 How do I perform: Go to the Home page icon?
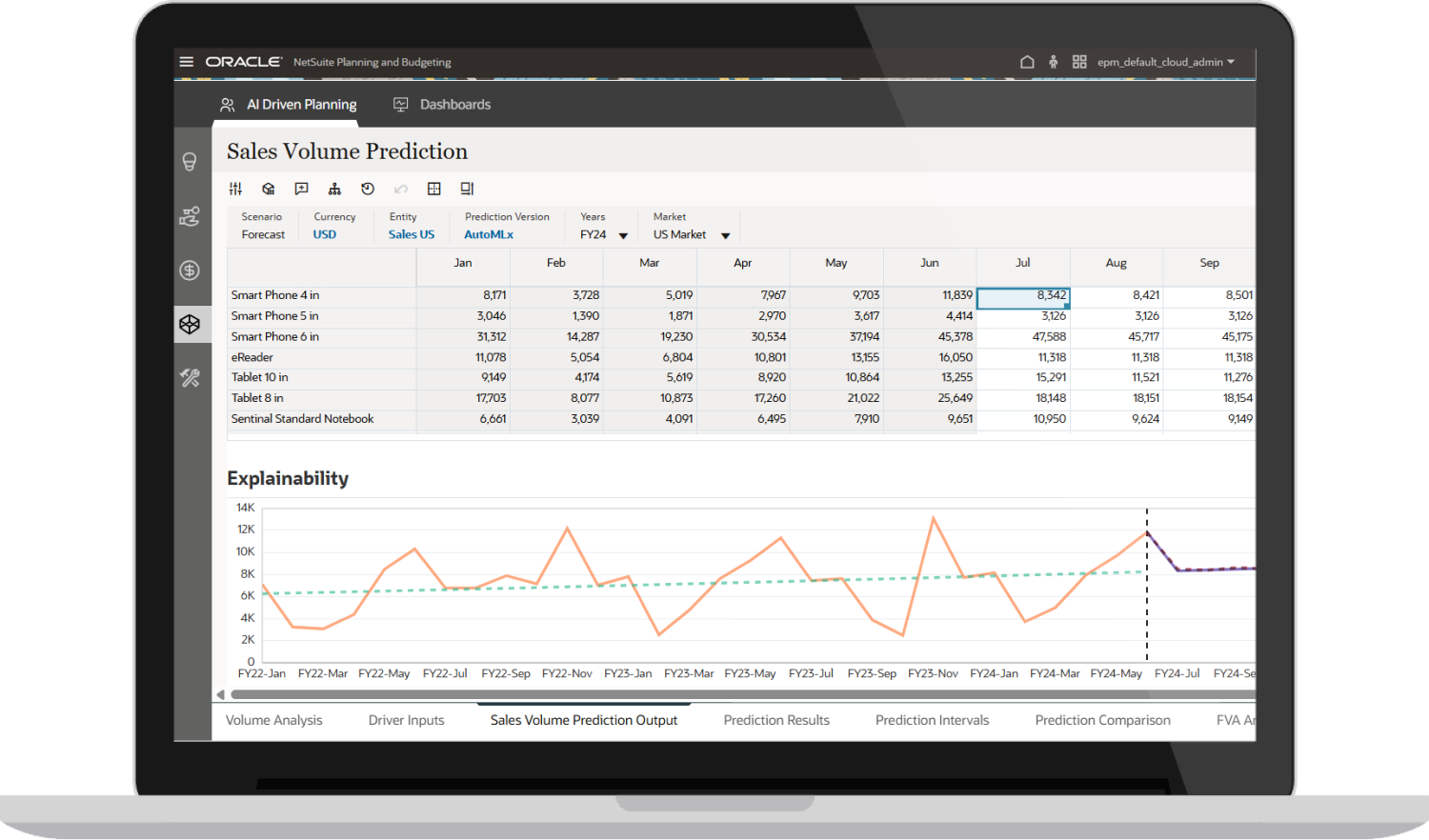(x=1027, y=62)
